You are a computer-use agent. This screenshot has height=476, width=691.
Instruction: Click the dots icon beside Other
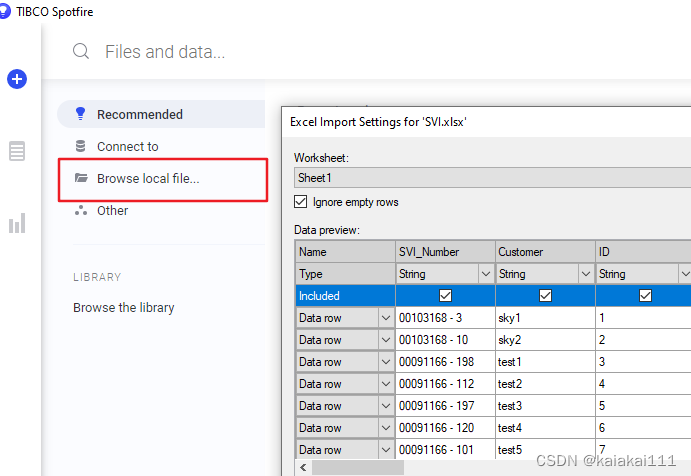click(x=81, y=210)
